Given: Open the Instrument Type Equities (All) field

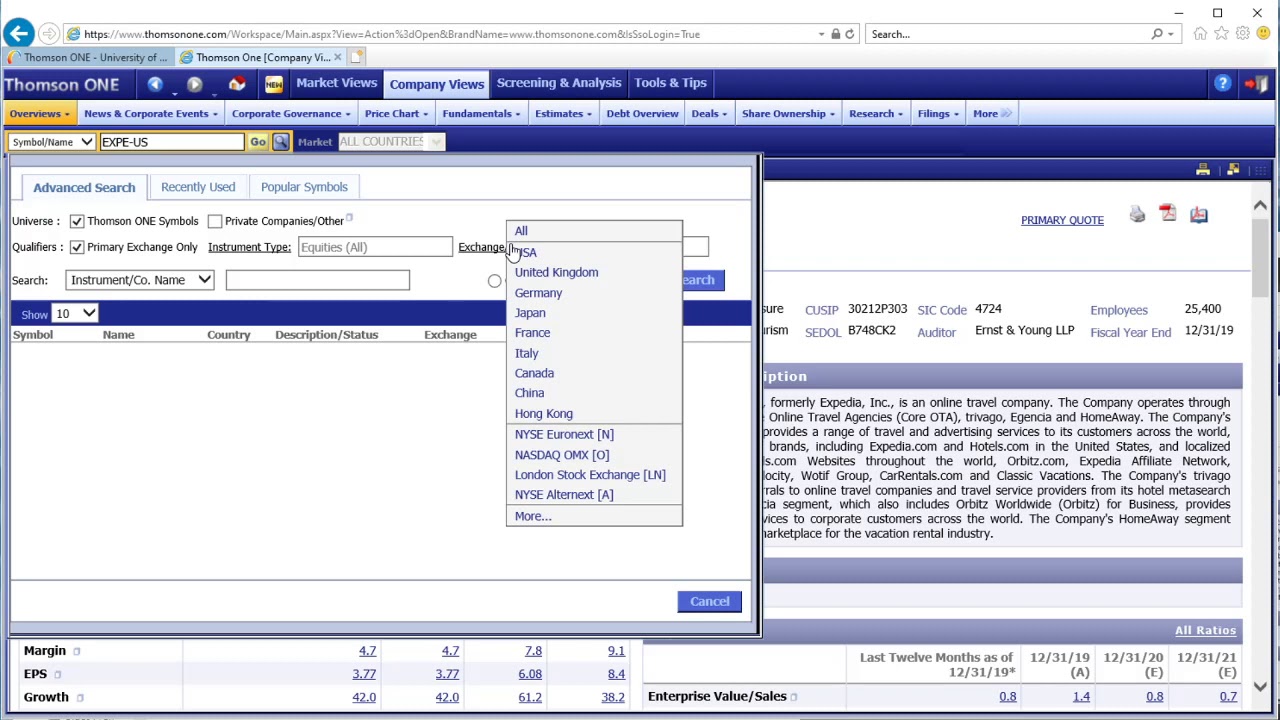Looking at the screenshot, I should (375, 247).
